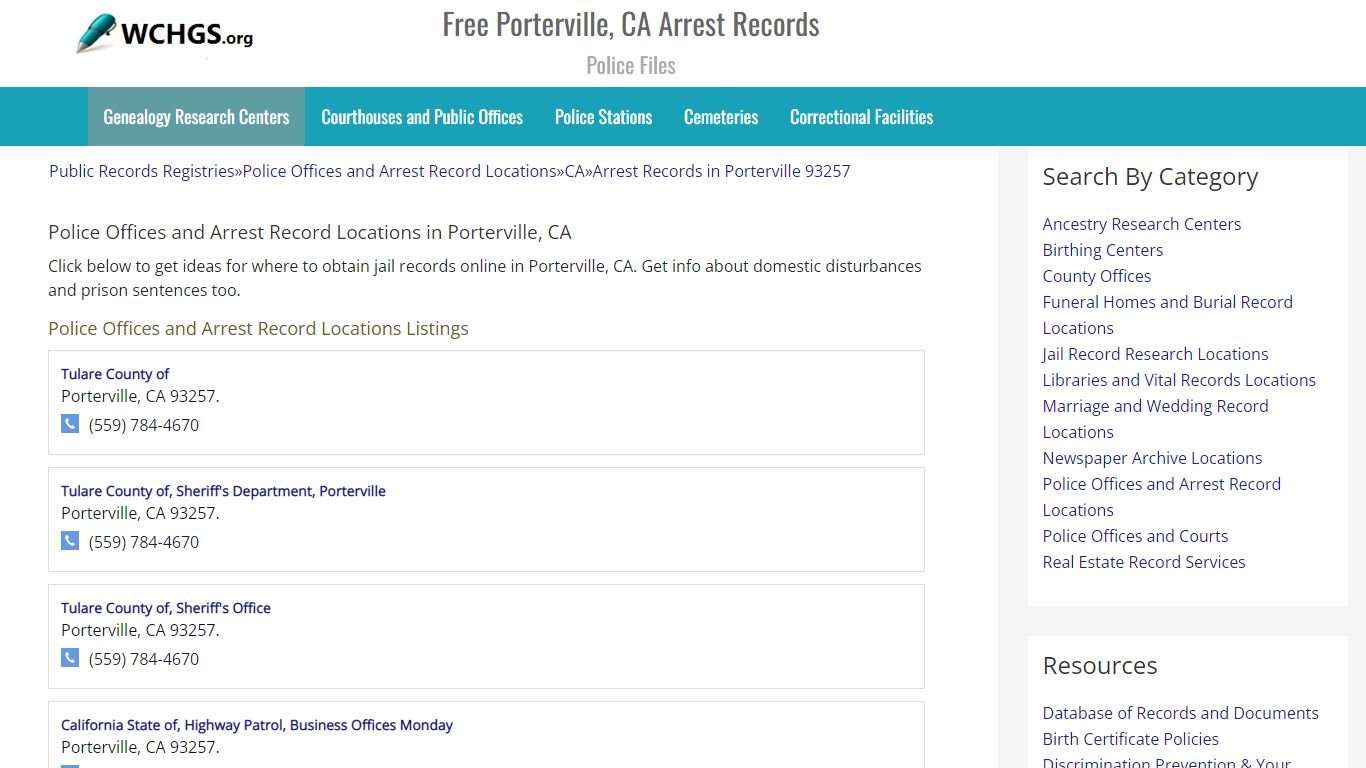This screenshot has width=1366, height=768.
Task: Follow Public Records Registries breadcrumb
Action: [x=141, y=171]
